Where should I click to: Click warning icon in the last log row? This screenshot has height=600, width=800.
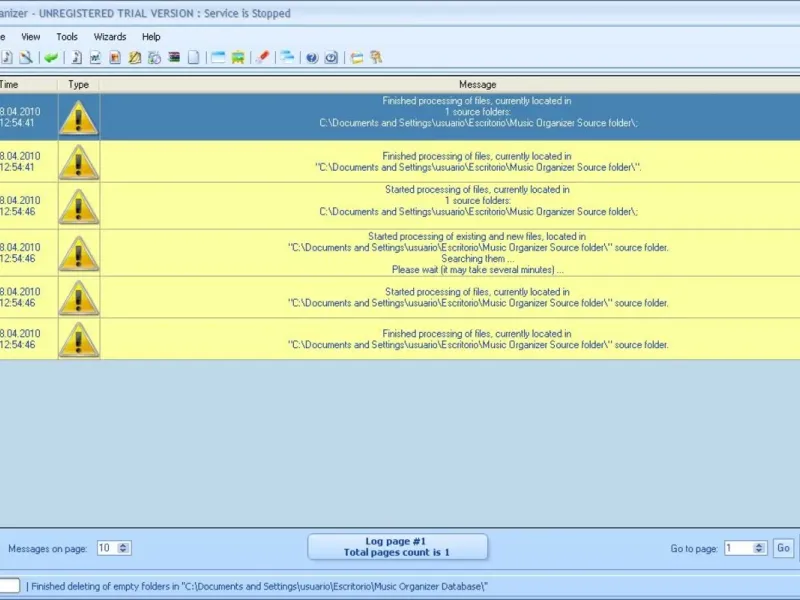[78, 339]
